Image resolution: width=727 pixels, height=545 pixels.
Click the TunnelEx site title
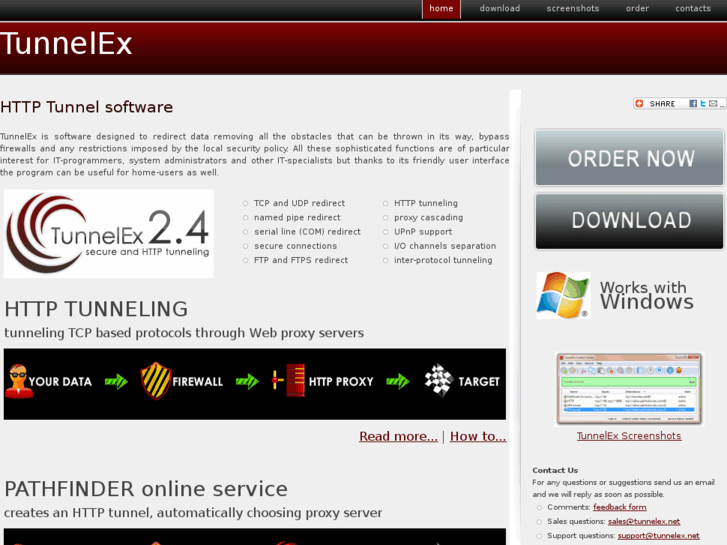tap(66, 44)
